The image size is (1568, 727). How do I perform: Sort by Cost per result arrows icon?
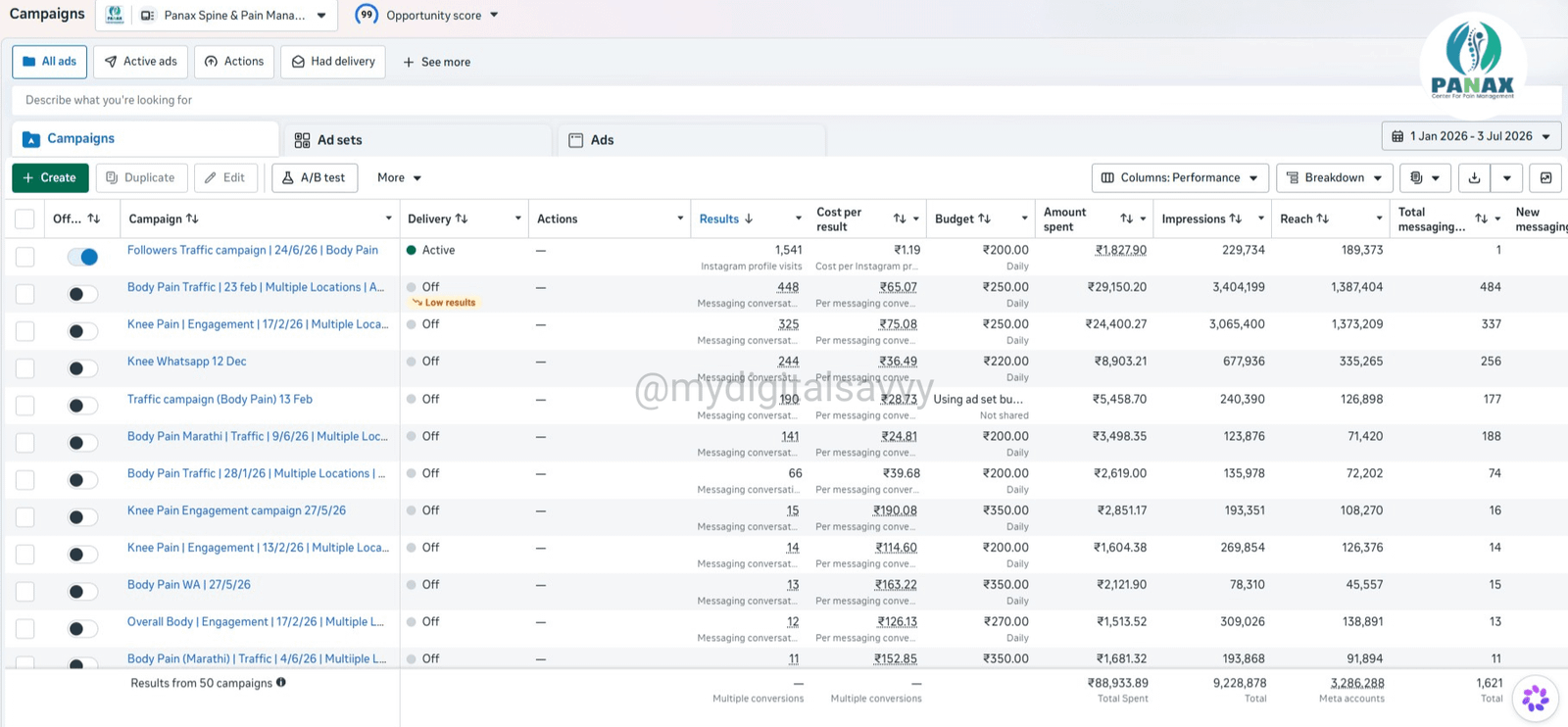click(x=900, y=218)
